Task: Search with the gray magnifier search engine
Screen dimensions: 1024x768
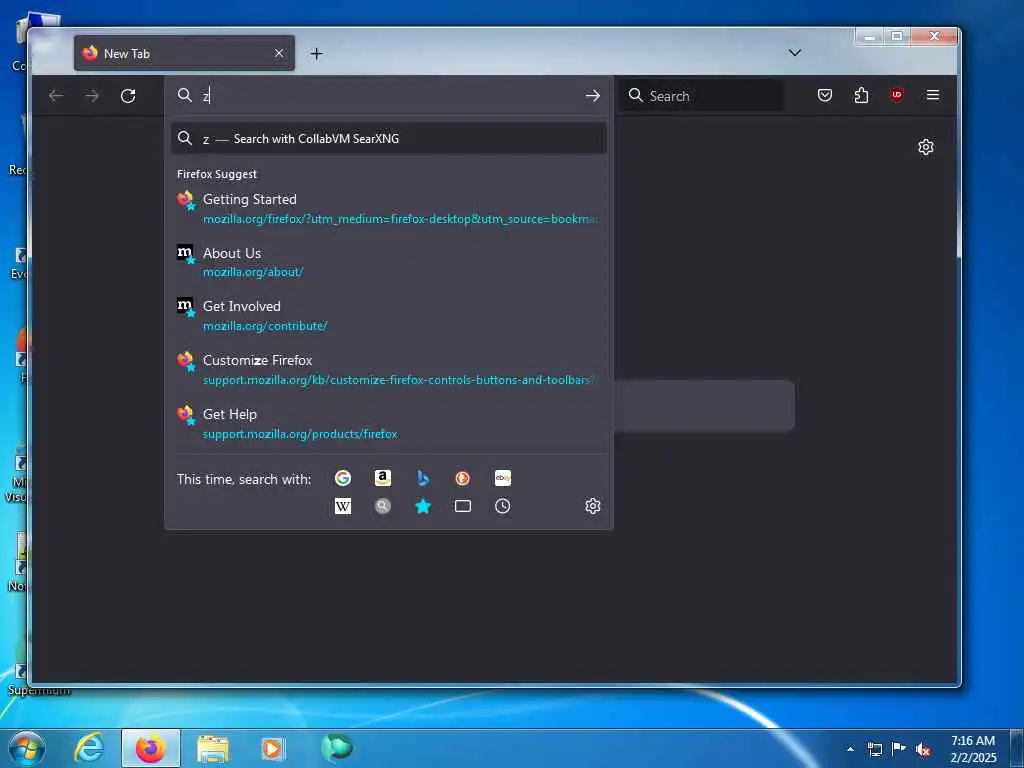Action: point(383,506)
